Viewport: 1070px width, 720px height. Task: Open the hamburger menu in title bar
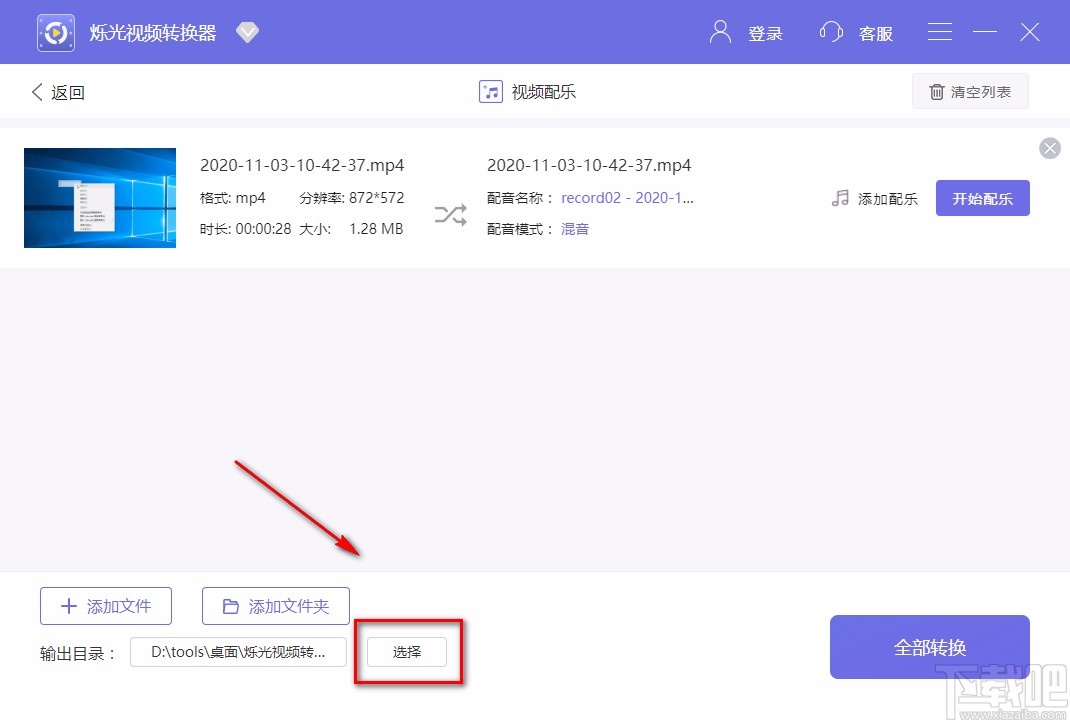[939, 31]
